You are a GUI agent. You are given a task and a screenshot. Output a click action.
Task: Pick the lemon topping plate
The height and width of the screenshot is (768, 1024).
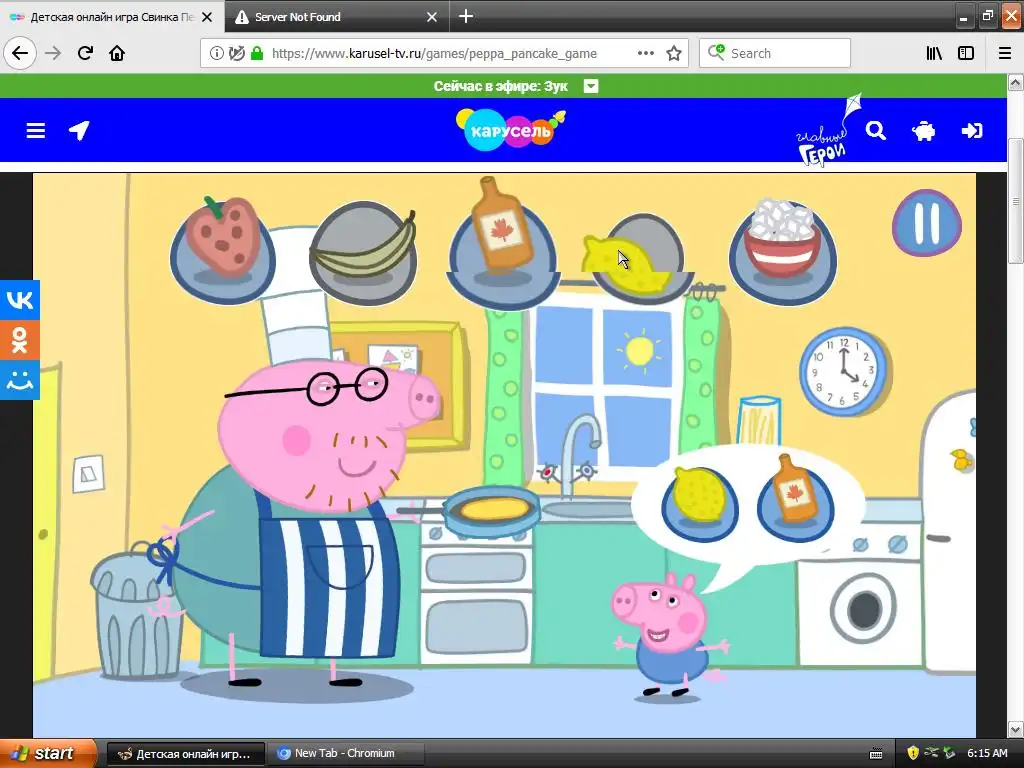(638, 260)
